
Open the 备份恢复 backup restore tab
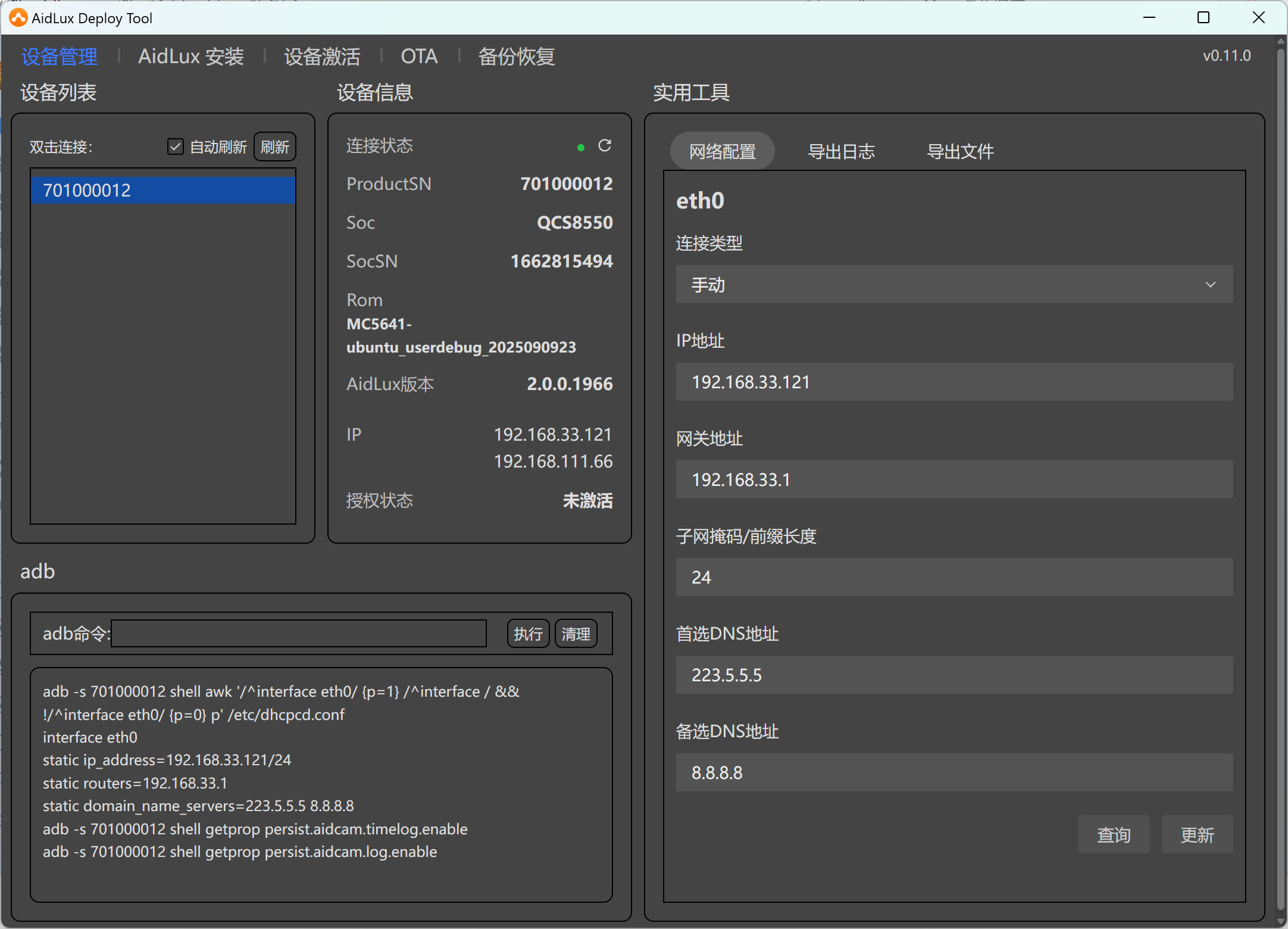click(516, 57)
